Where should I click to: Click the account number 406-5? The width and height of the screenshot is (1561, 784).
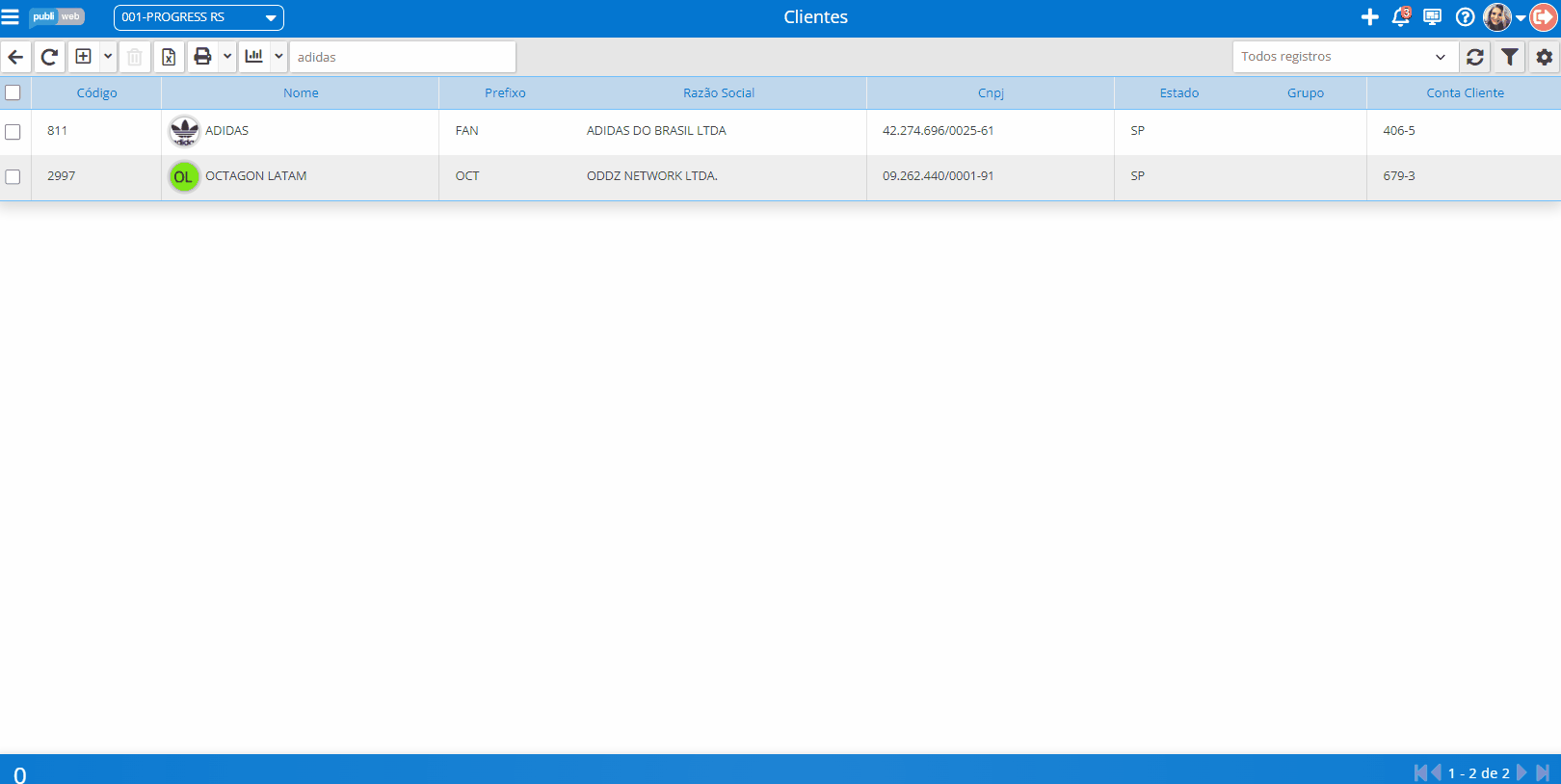click(x=1399, y=131)
